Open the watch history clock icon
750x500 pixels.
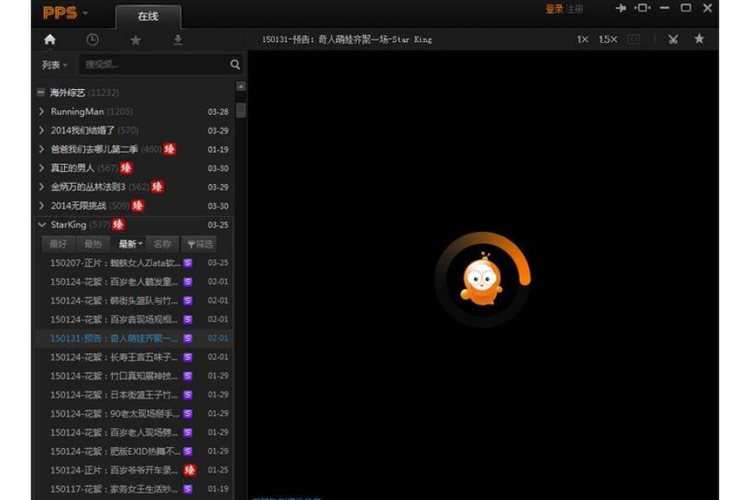coord(92,40)
